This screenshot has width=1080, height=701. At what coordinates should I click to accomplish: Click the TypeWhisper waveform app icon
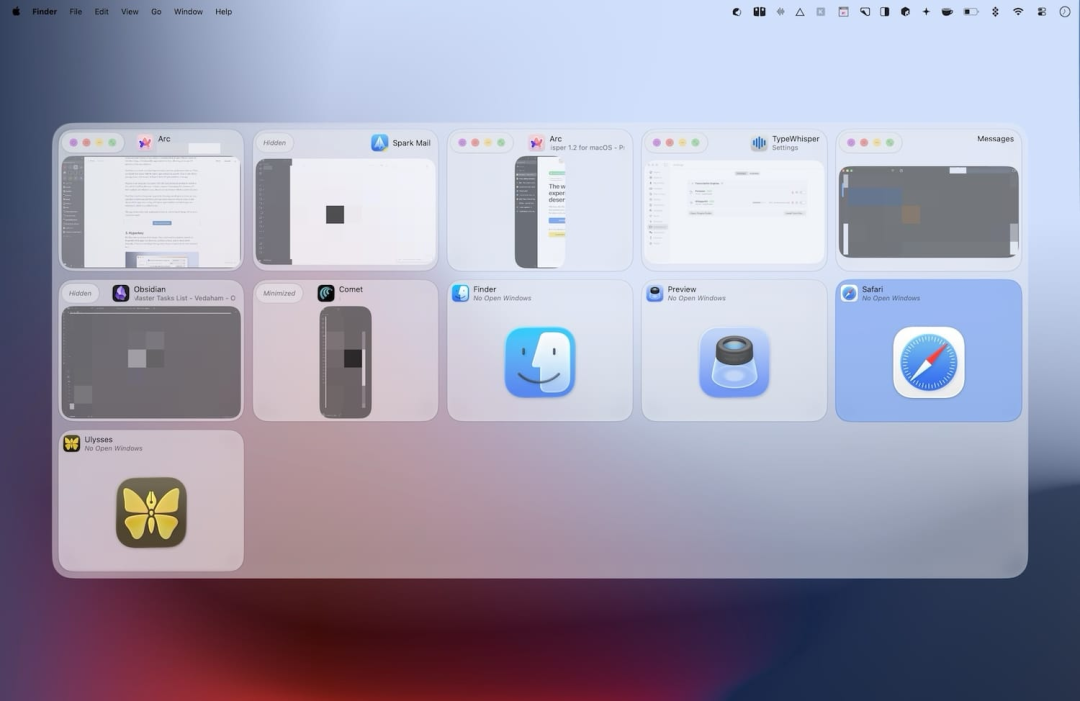[759, 143]
